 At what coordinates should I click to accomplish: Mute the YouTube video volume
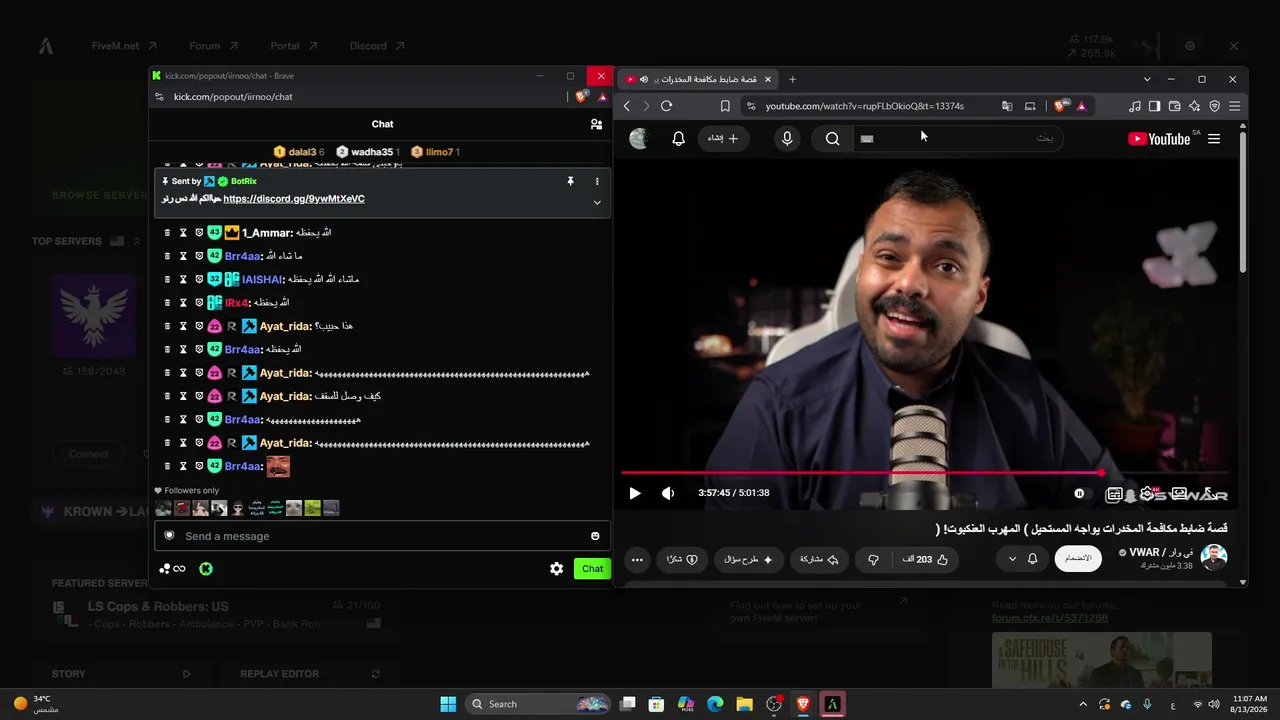[668, 493]
